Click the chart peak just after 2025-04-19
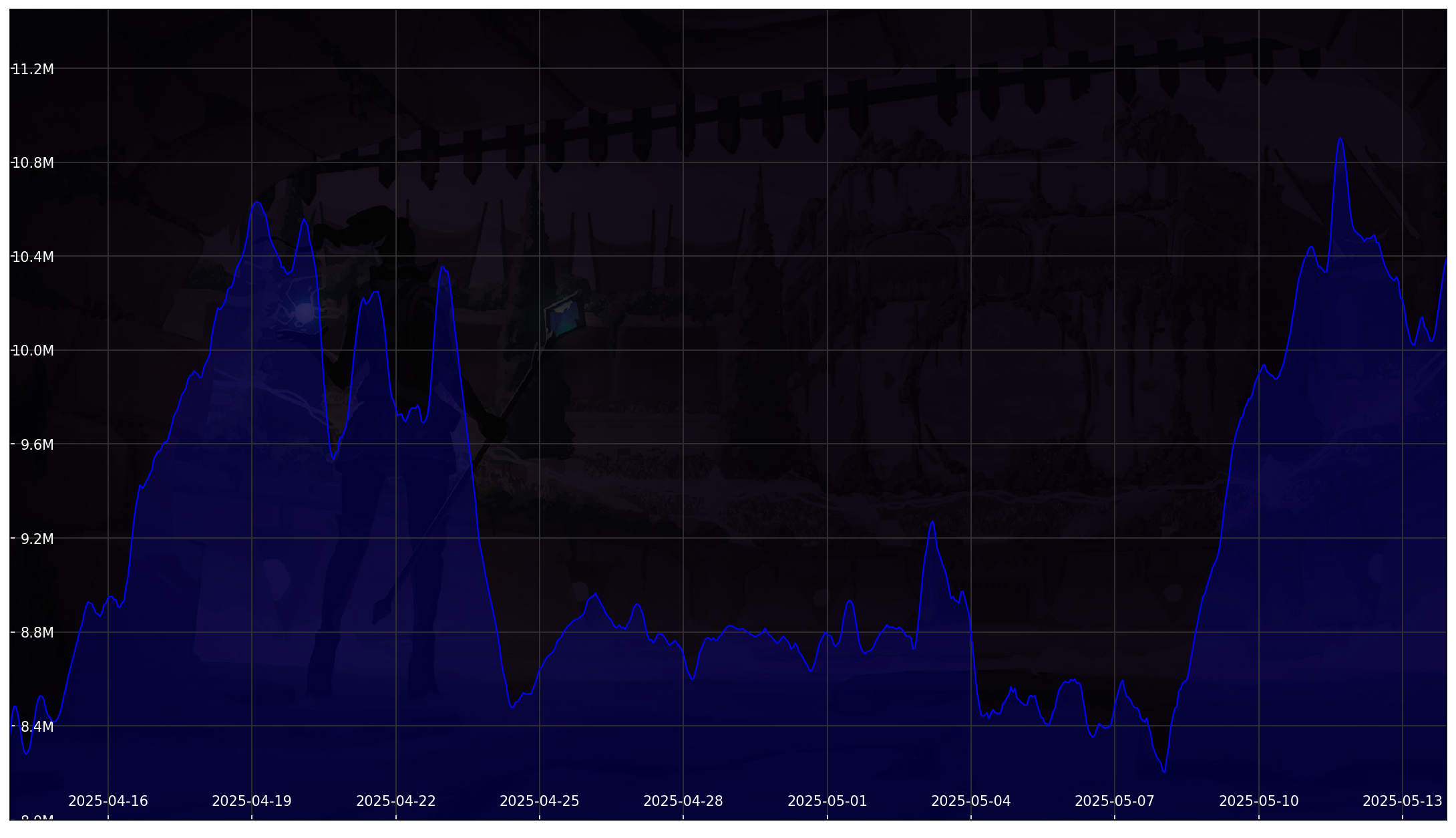1456x838 pixels. pos(257,202)
